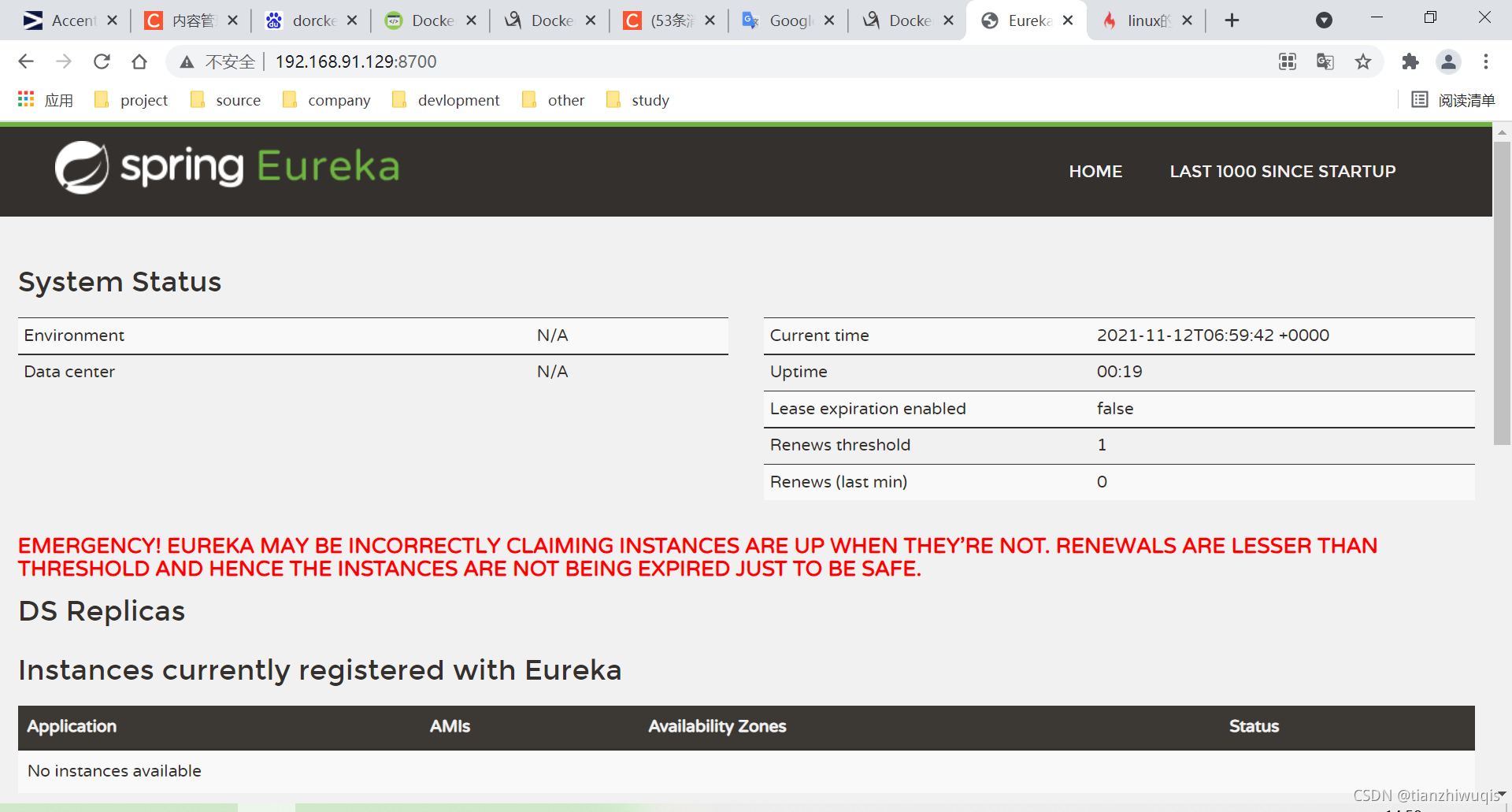Bookmark this page with the star icon
1512x812 pixels.
[1363, 61]
